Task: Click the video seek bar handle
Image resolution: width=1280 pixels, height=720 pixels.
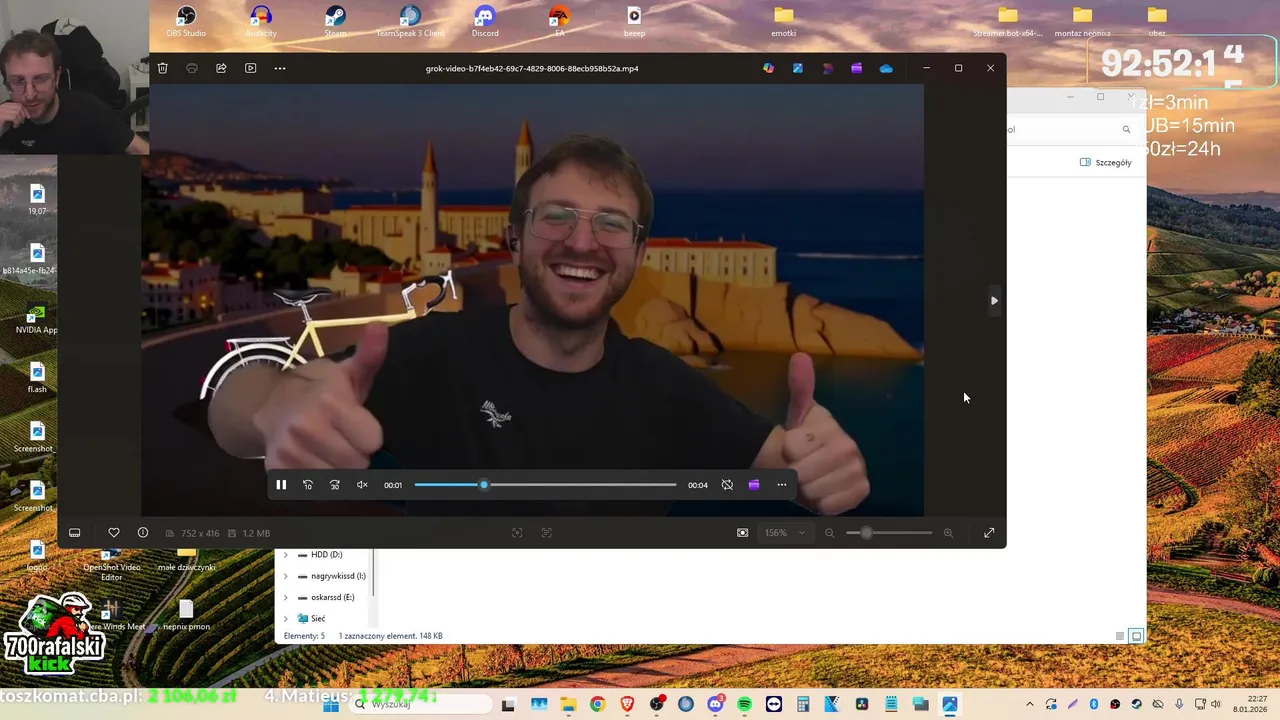Action: click(x=484, y=485)
